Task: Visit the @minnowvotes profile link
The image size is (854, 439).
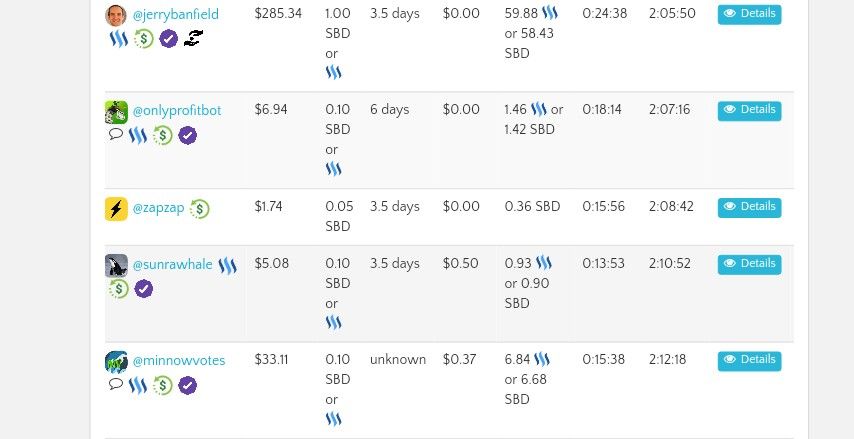Action: (x=179, y=361)
